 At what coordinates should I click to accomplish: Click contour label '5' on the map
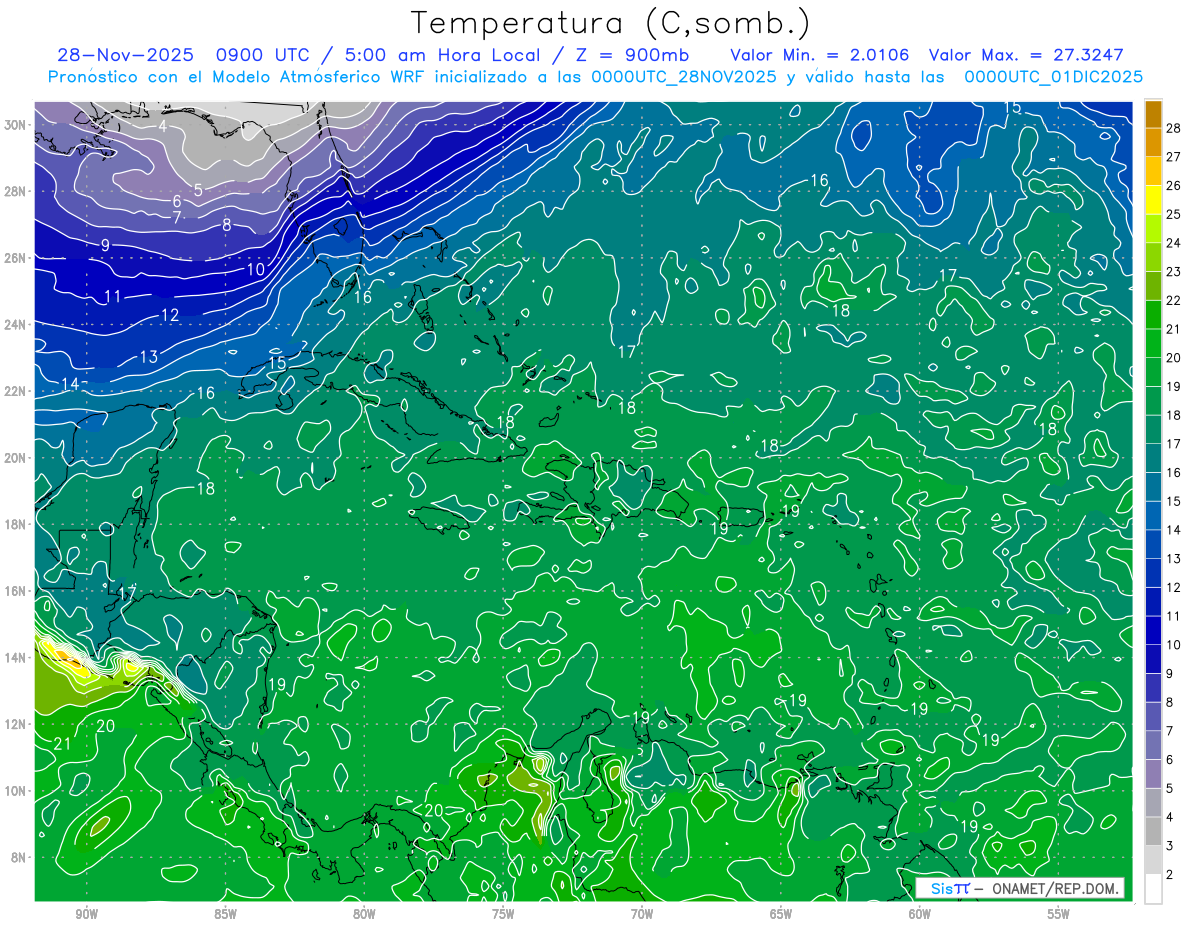198,190
